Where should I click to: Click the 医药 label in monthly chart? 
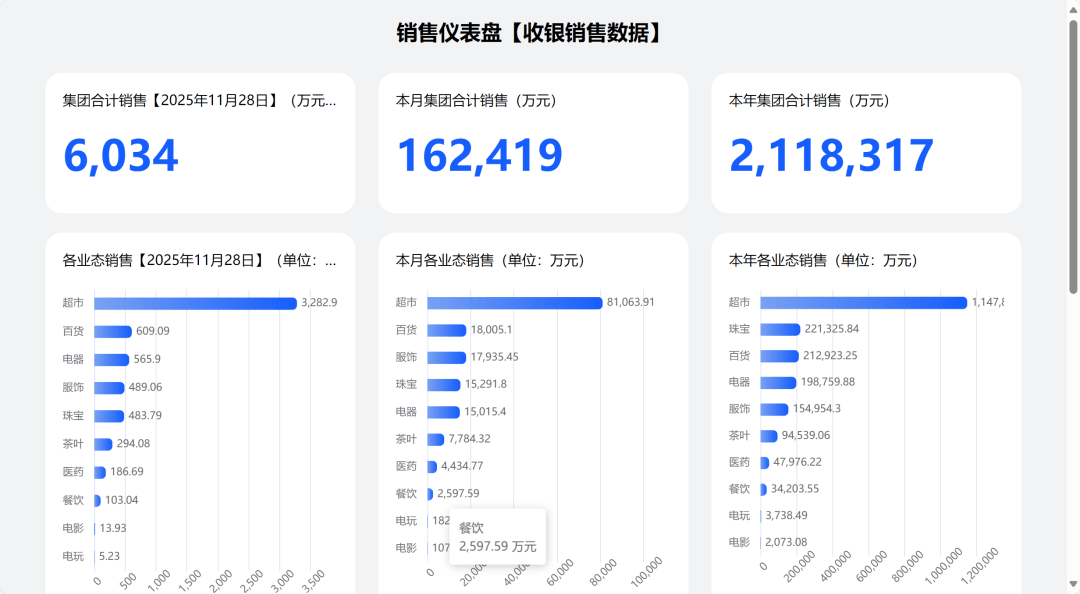point(406,466)
